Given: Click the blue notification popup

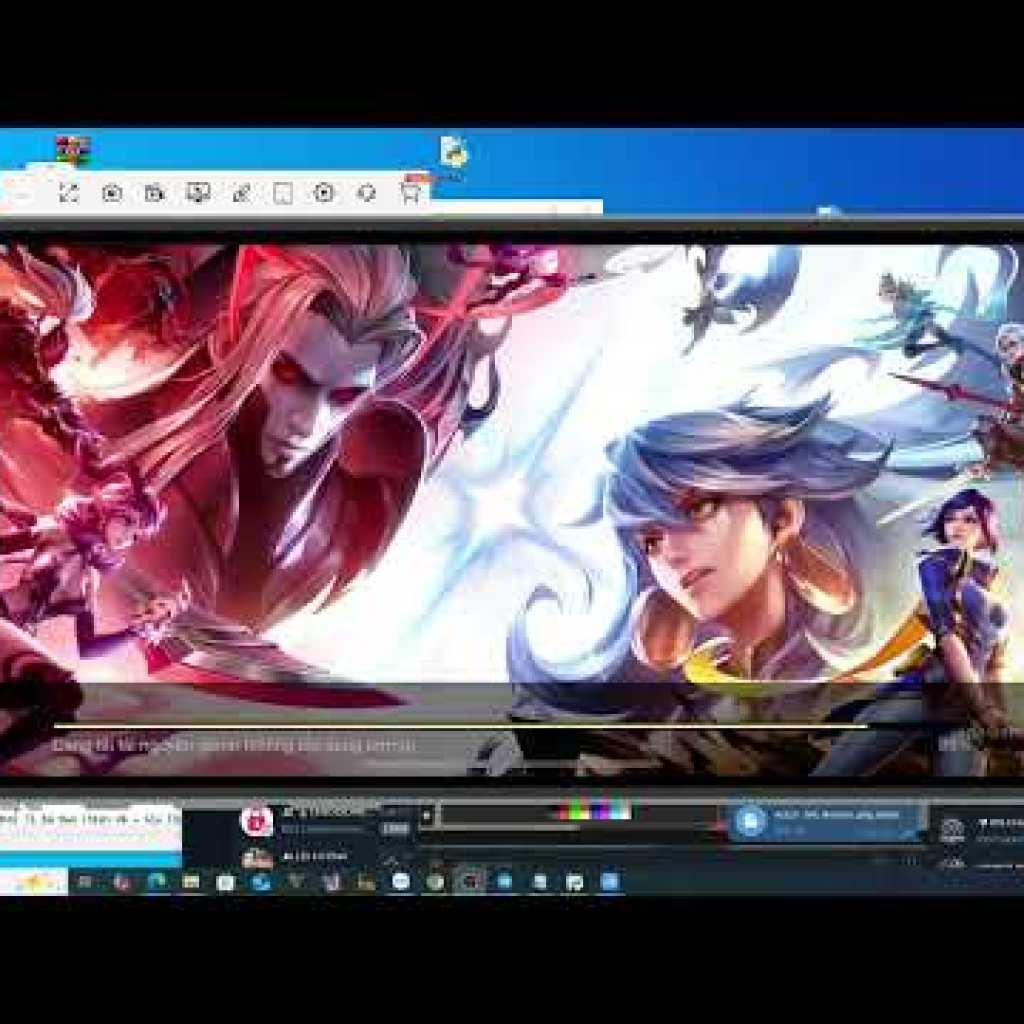Looking at the screenshot, I should click(x=826, y=821).
